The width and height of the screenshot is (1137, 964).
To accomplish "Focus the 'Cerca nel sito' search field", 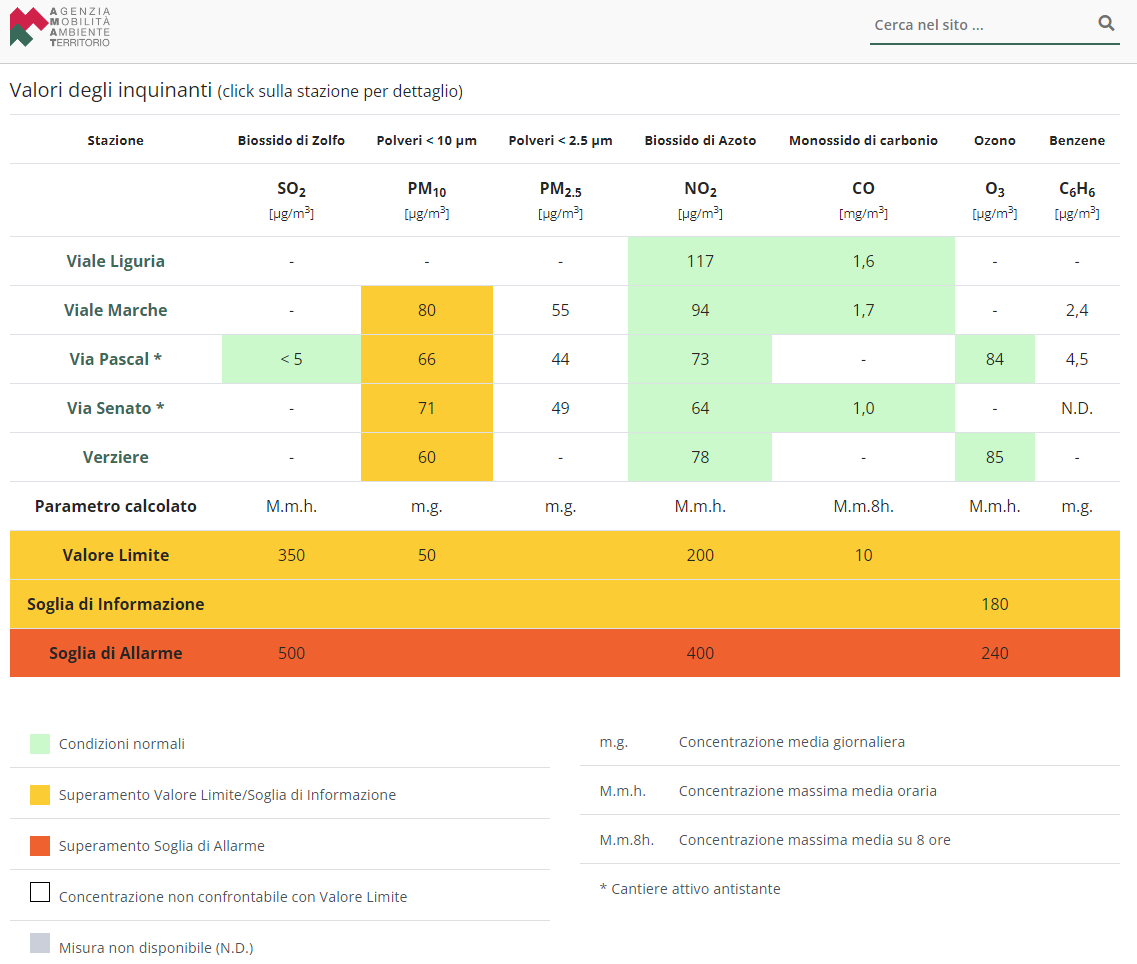I will pos(983,25).
